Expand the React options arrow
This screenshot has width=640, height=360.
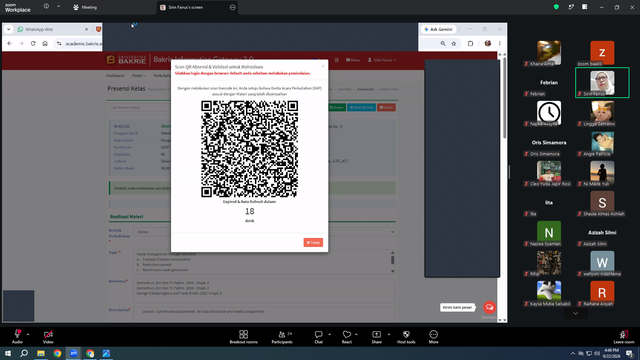(356, 334)
